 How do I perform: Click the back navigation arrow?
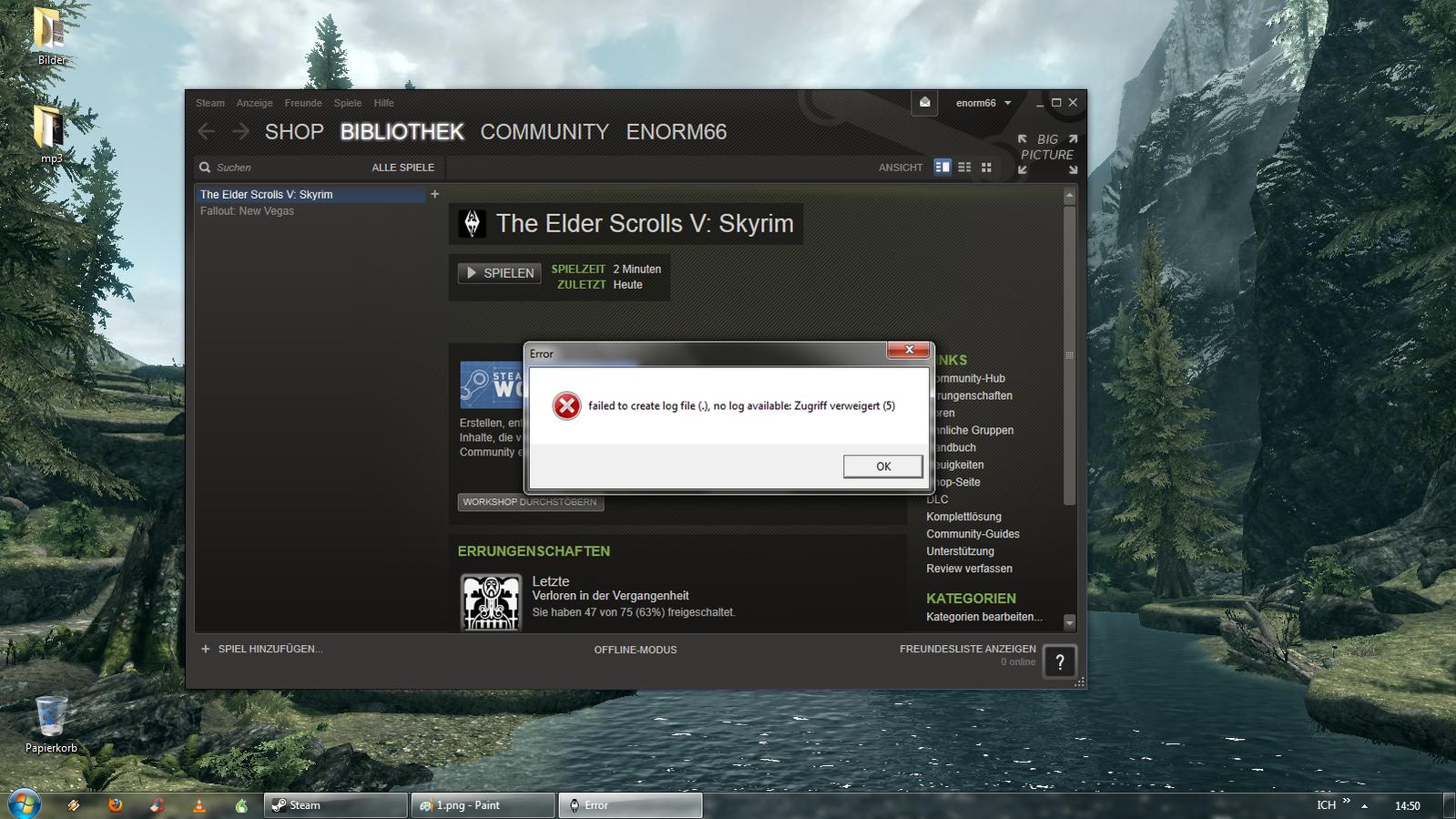pos(207,132)
